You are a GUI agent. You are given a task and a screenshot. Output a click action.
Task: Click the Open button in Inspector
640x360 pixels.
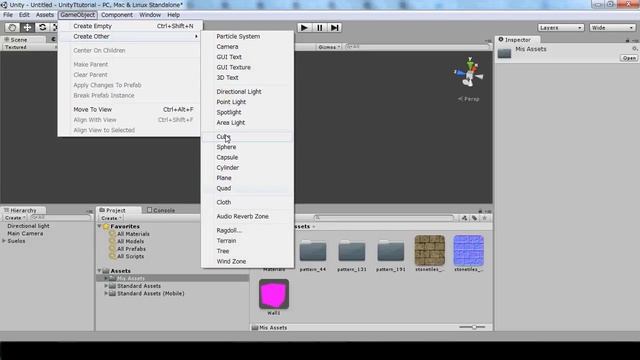tap(629, 58)
